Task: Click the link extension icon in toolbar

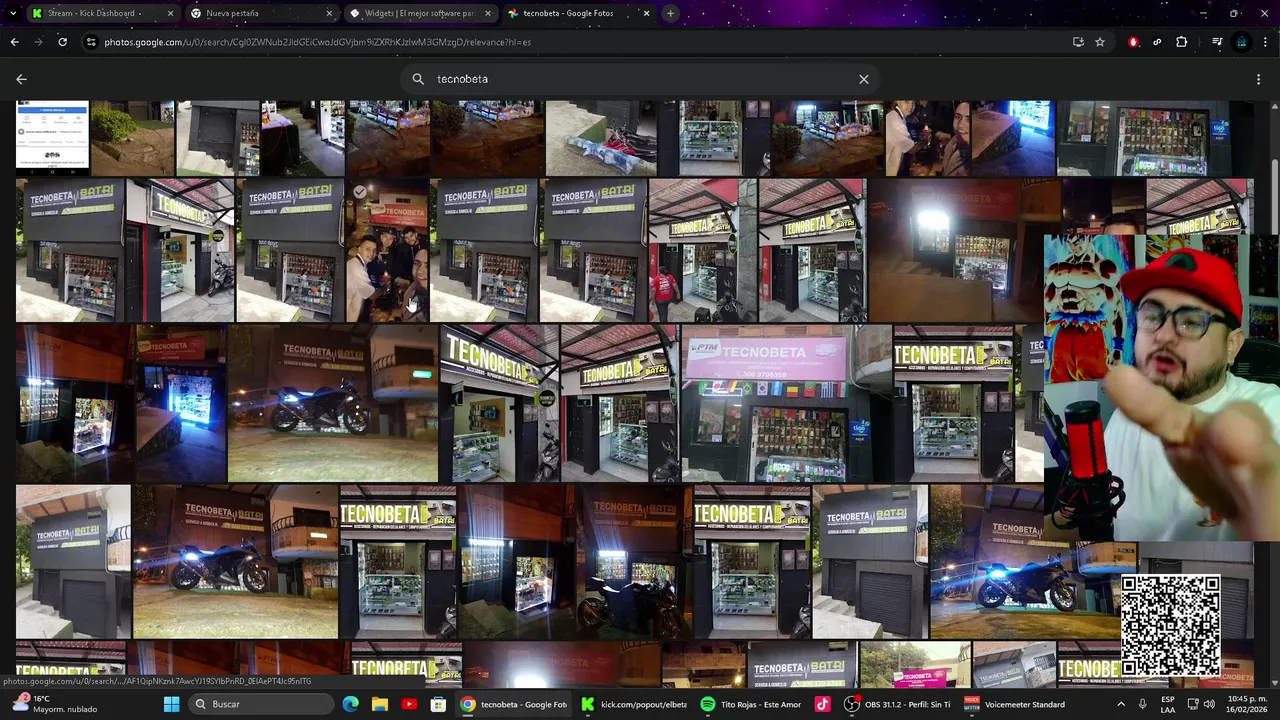Action: tap(1157, 42)
